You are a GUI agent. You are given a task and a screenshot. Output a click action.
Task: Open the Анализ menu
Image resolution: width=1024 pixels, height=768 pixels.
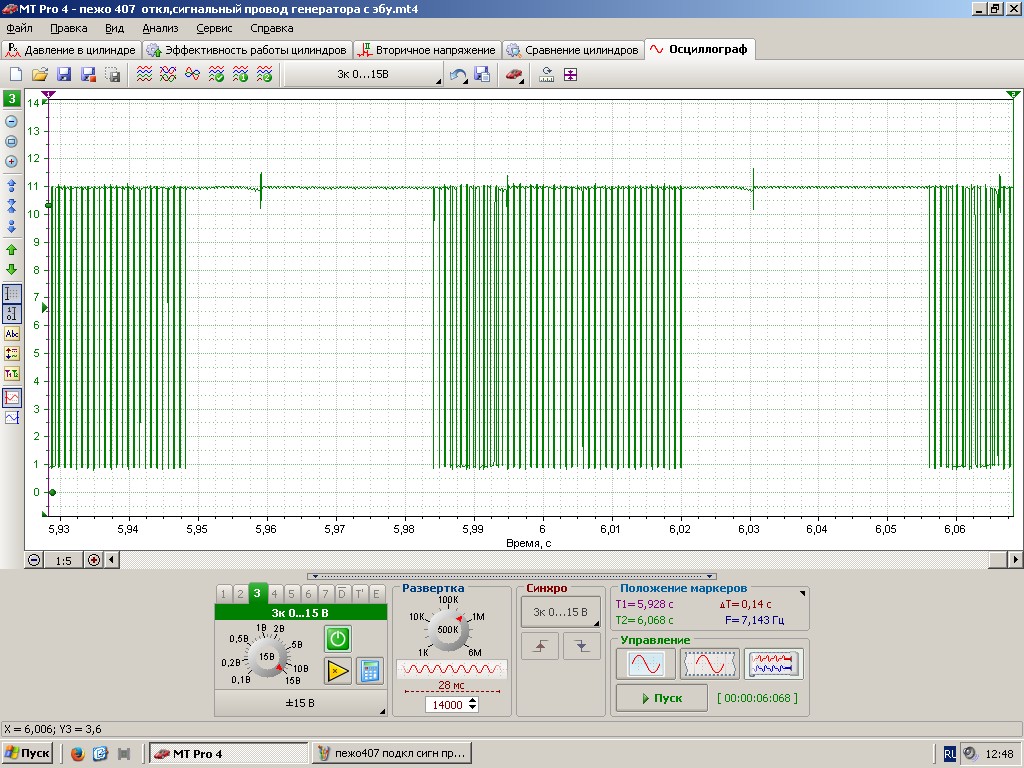tap(159, 29)
